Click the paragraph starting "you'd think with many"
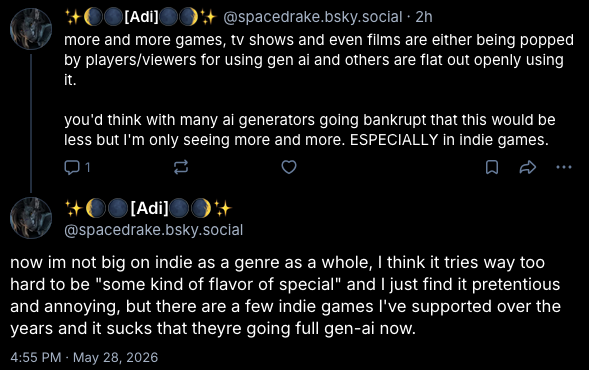The image size is (589, 370). (x=310, y=130)
